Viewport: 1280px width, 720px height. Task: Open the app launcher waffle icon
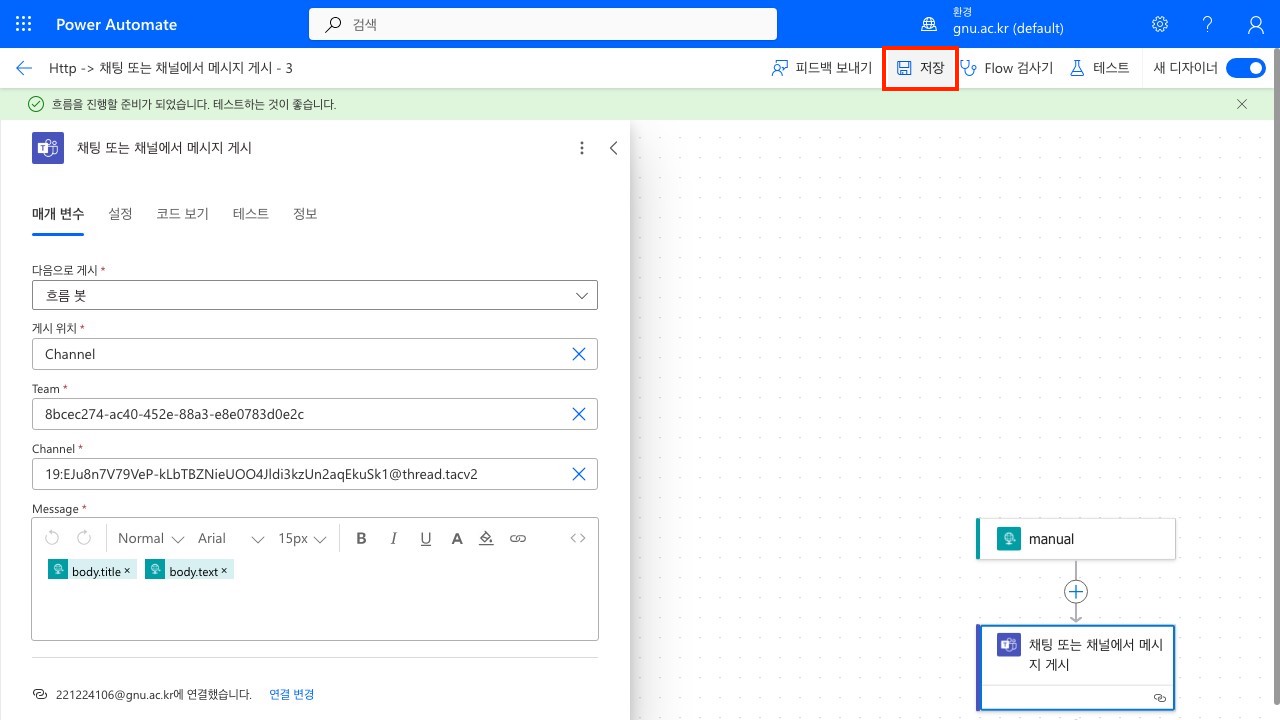(x=24, y=24)
